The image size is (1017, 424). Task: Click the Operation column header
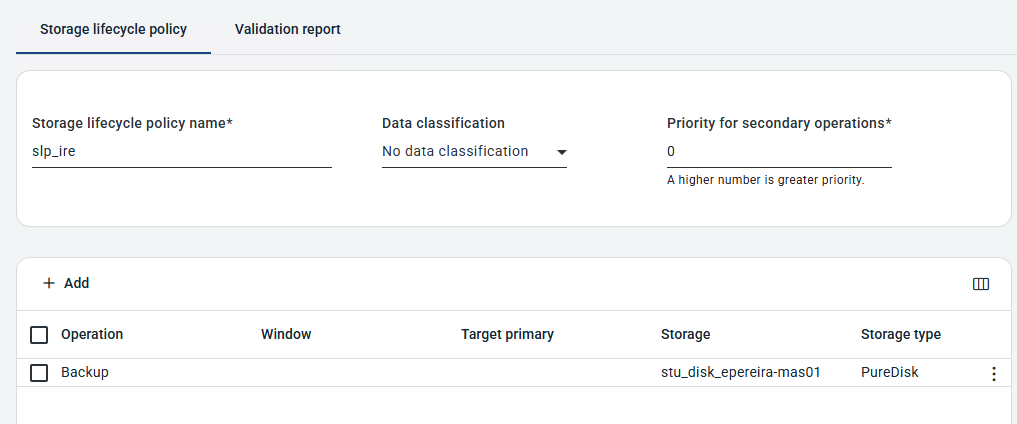pos(92,334)
